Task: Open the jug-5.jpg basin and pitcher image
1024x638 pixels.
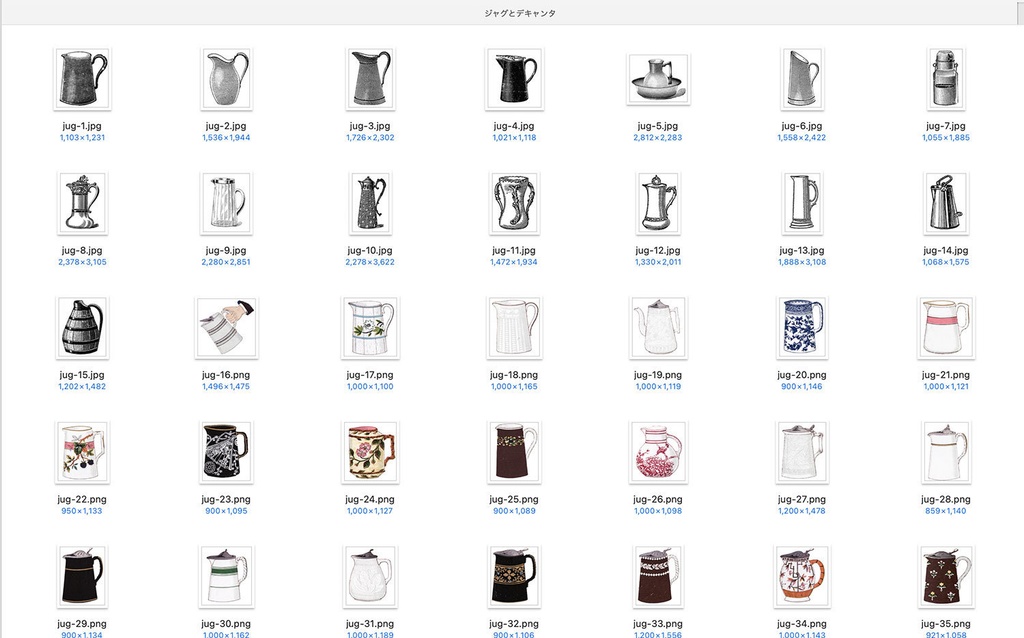Action: 658,79
